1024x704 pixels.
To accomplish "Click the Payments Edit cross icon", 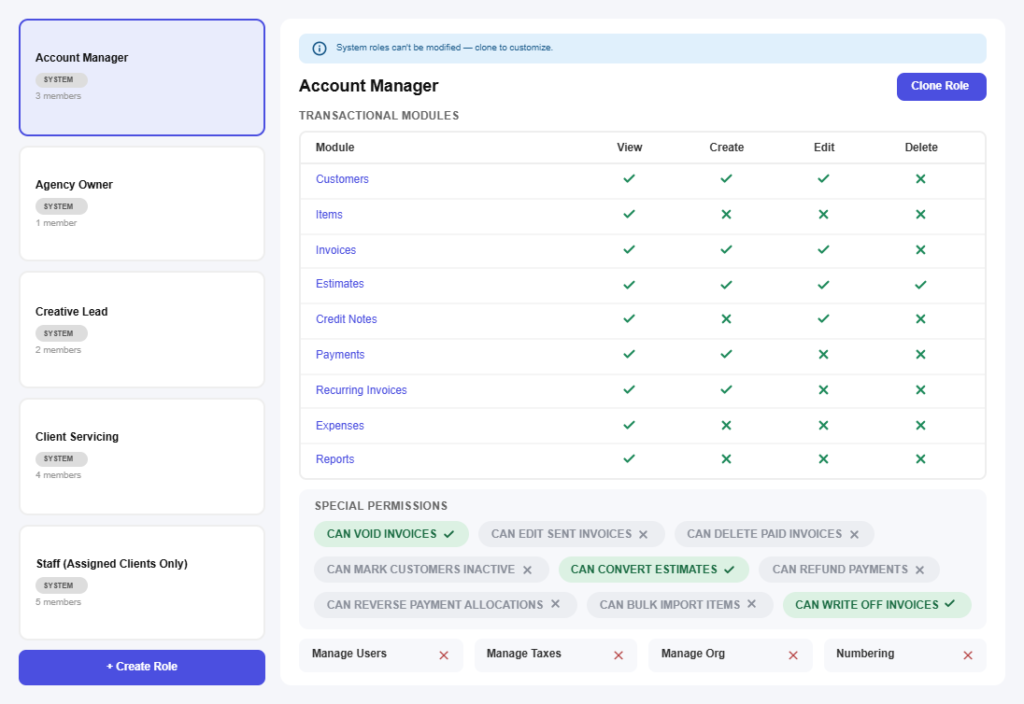I will (824, 354).
